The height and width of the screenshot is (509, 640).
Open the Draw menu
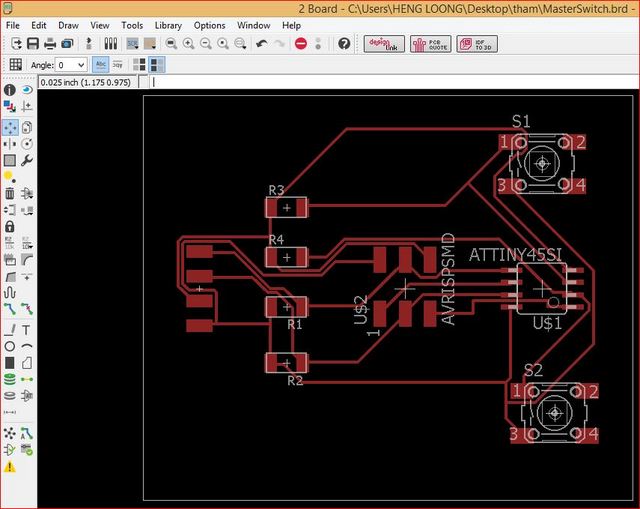coord(68,25)
